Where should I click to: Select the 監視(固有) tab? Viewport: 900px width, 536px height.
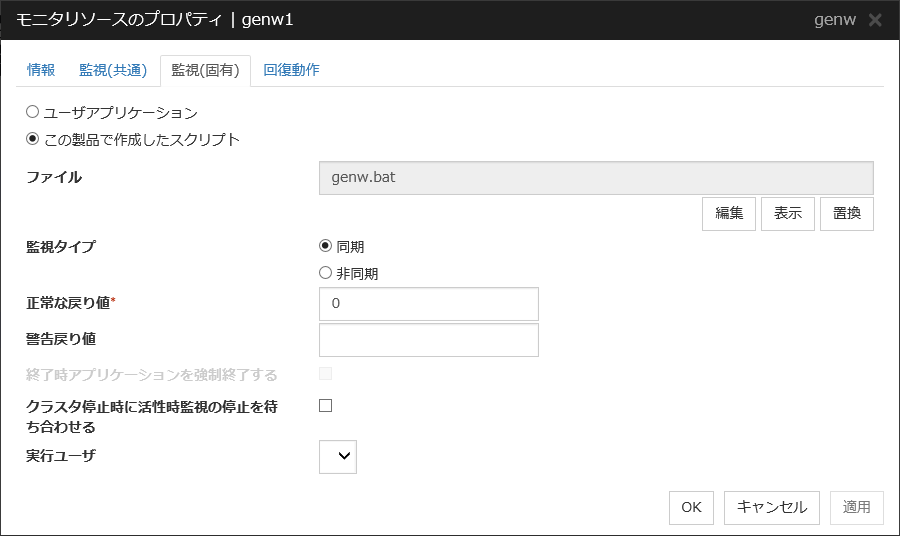205,70
